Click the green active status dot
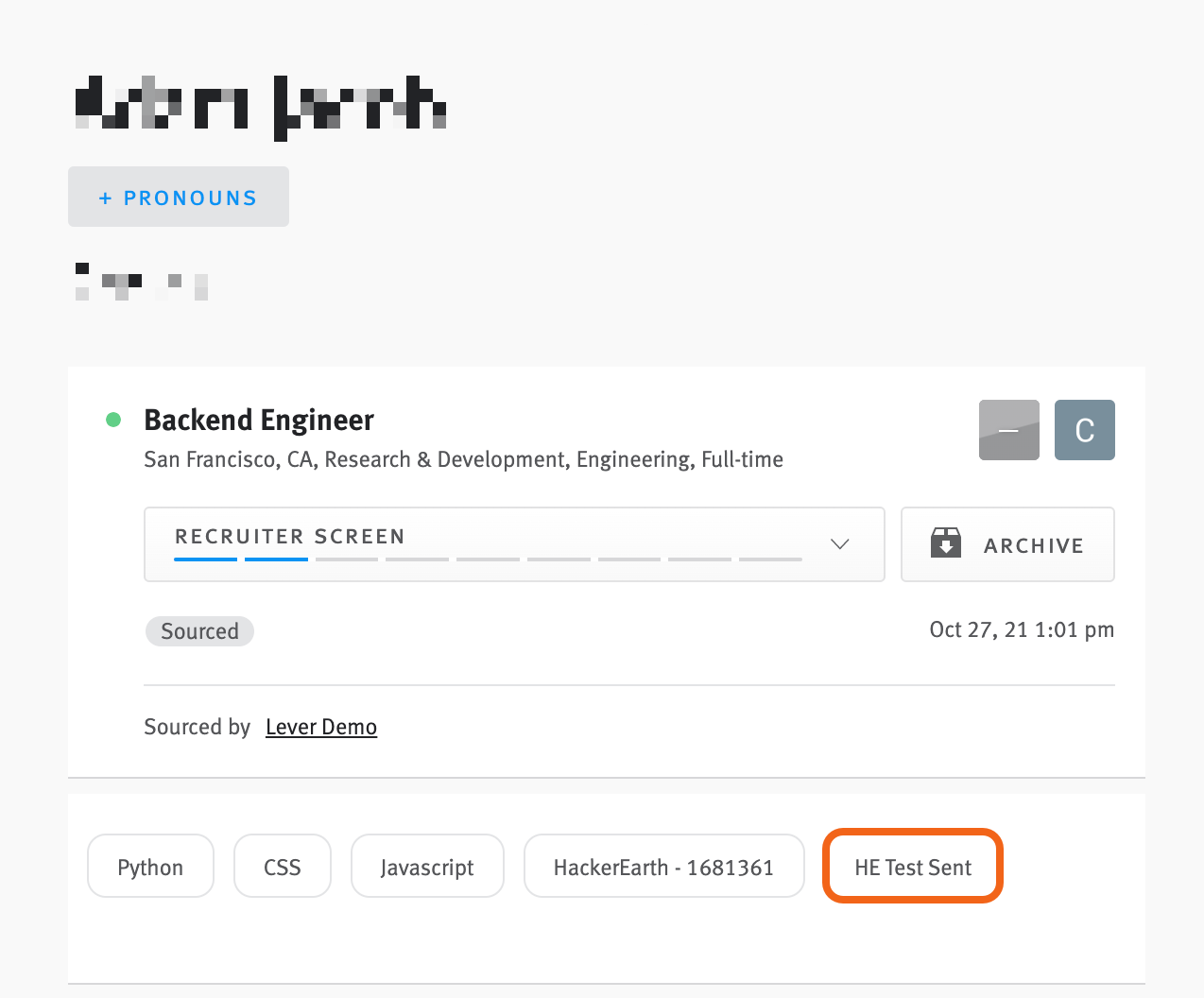Viewport: 1204px width, 998px height. [x=113, y=419]
